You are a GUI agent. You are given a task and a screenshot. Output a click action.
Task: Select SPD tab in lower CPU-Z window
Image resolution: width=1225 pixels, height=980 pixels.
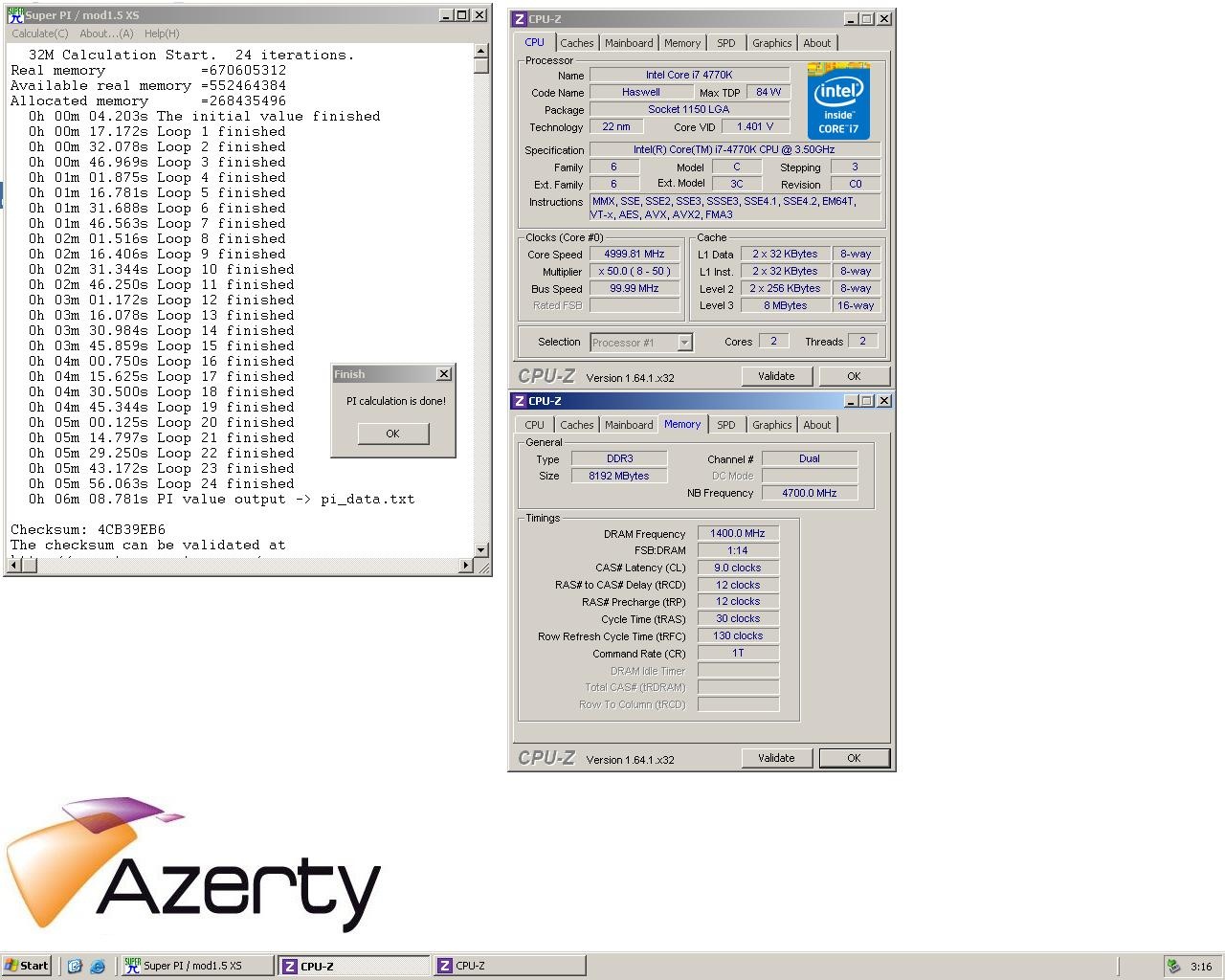pyautogui.click(x=726, y=425)
